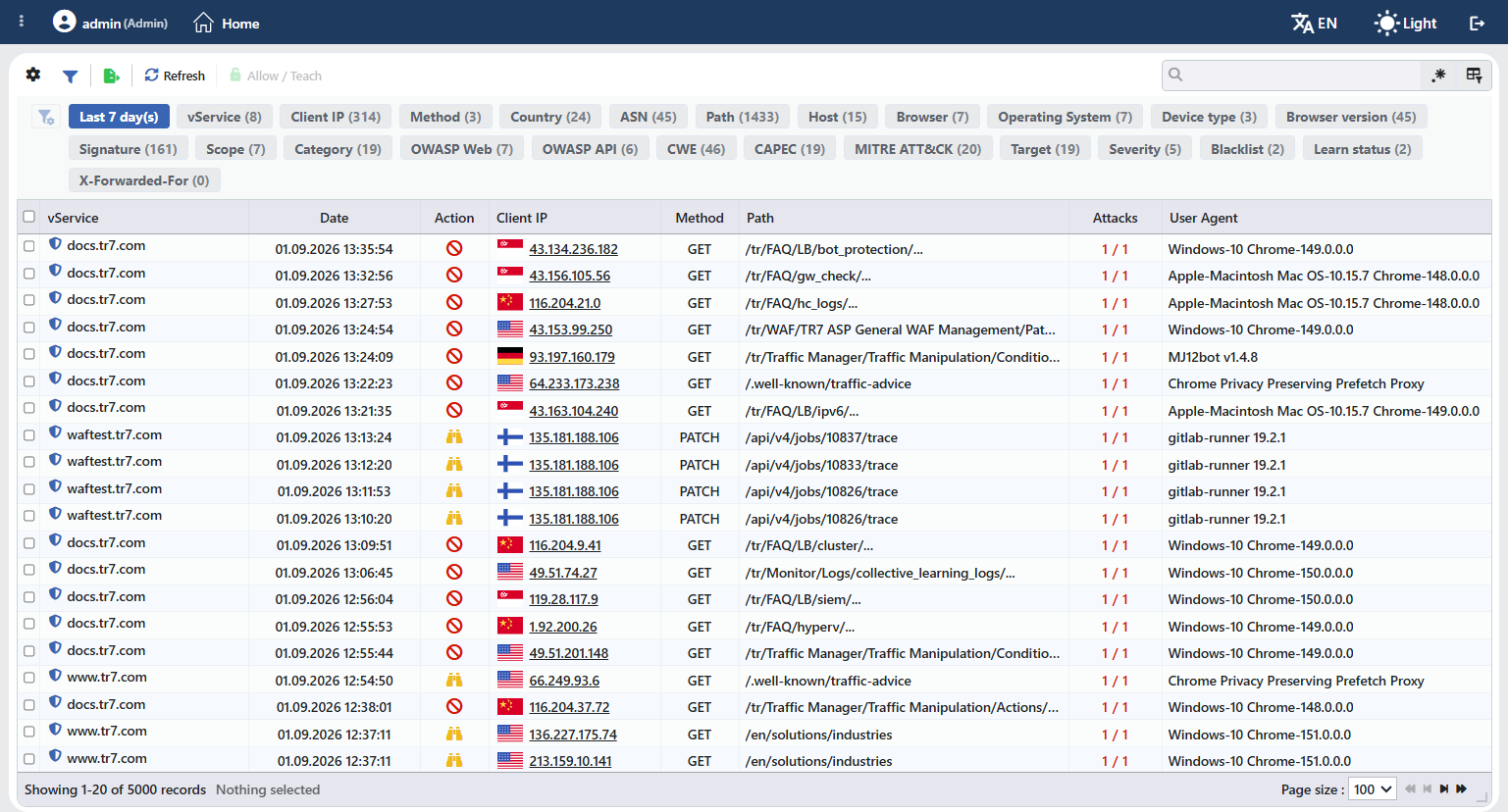Open IP link 136.227.175.74
Image resolution: width=1508 pixels, height=812 pixels.
click(x=573, y=735)
